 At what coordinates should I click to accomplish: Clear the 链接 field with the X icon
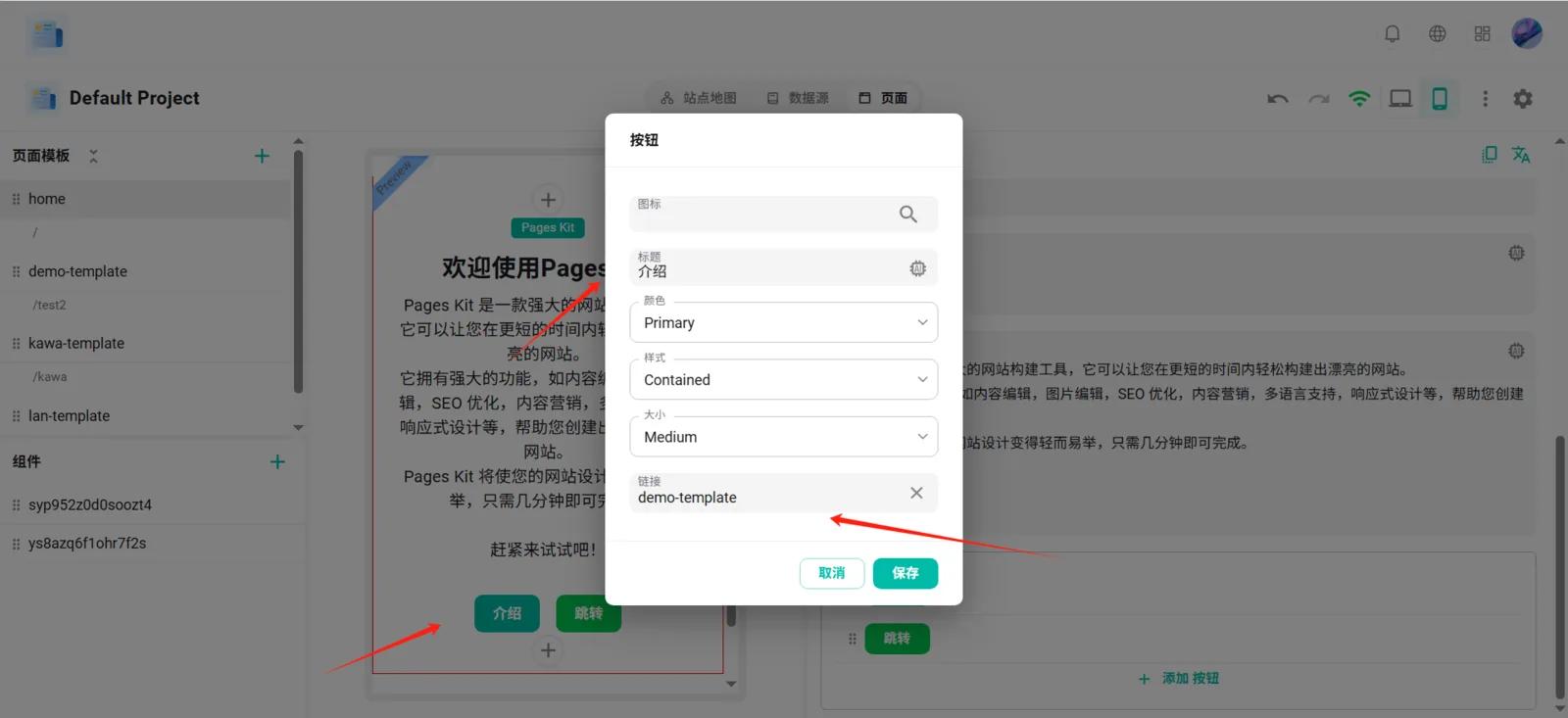point(916,493)
